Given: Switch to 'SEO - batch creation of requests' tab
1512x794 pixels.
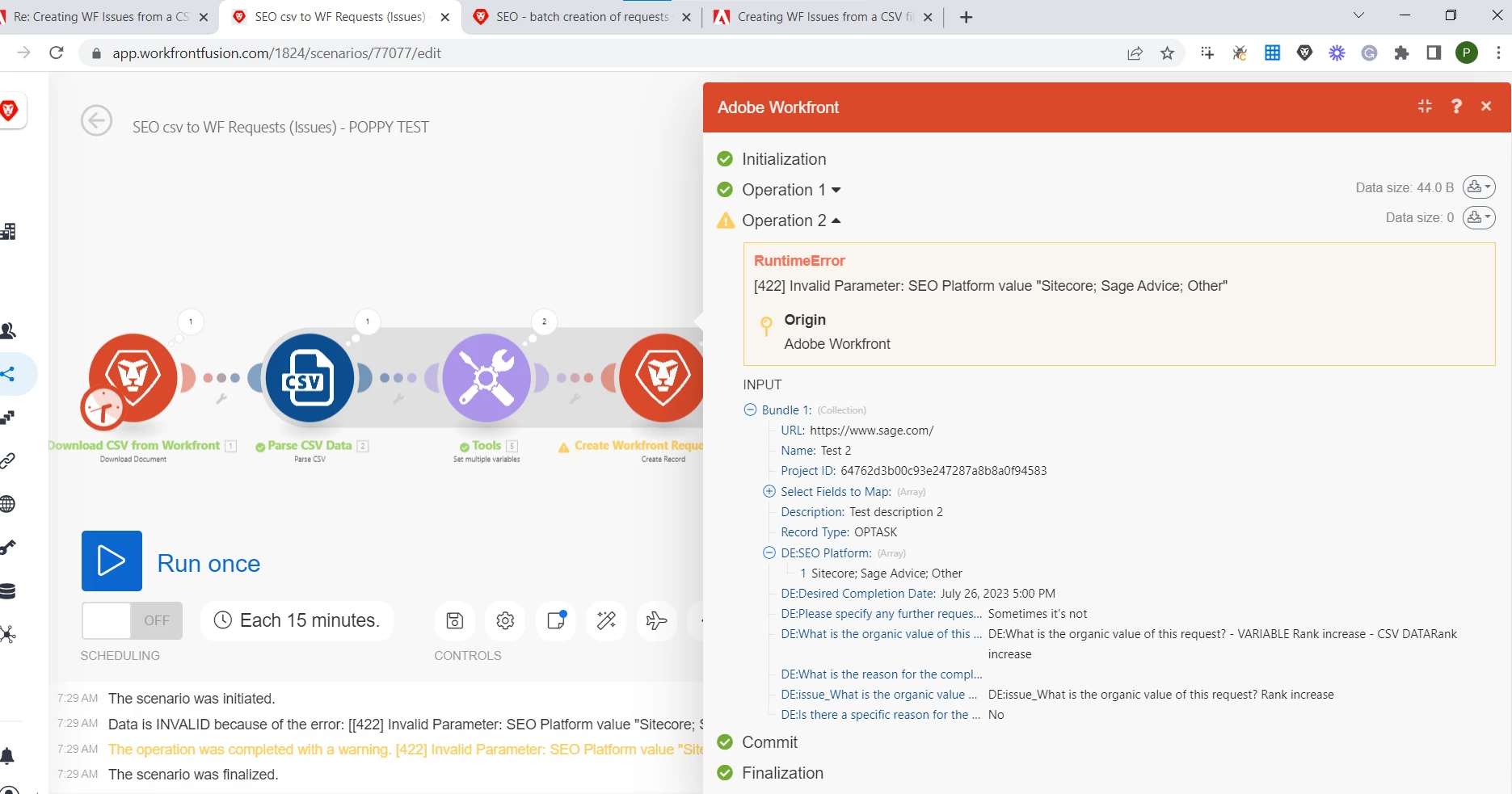Looking at the screenshot, I should click(583, 17).
